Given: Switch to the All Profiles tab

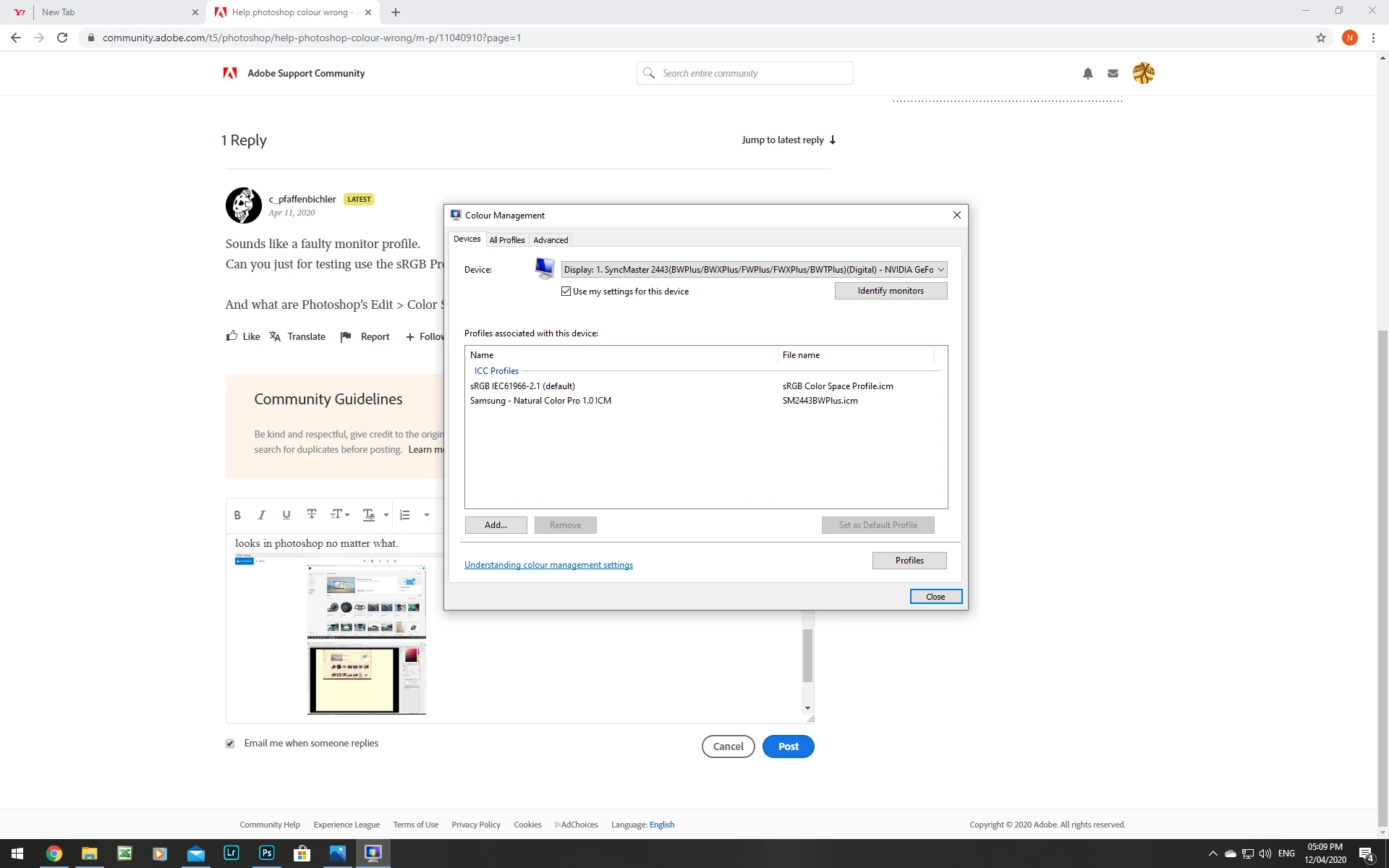Looking at the screenshot, I should (506, 240).
